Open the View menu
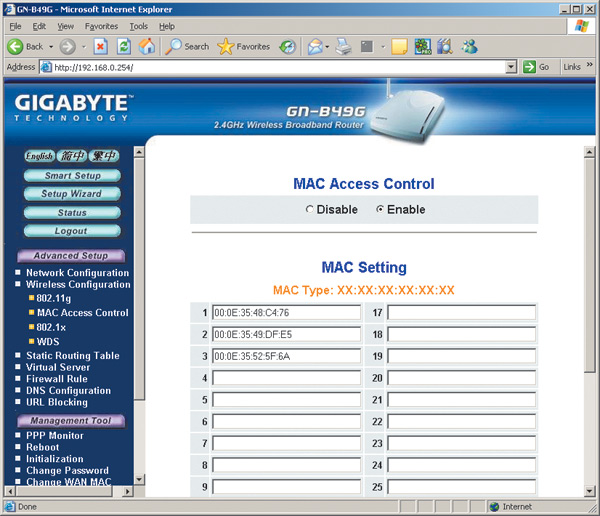Image resolution: width=600 pixels, height=516 pixels. (x=65, y=26)
